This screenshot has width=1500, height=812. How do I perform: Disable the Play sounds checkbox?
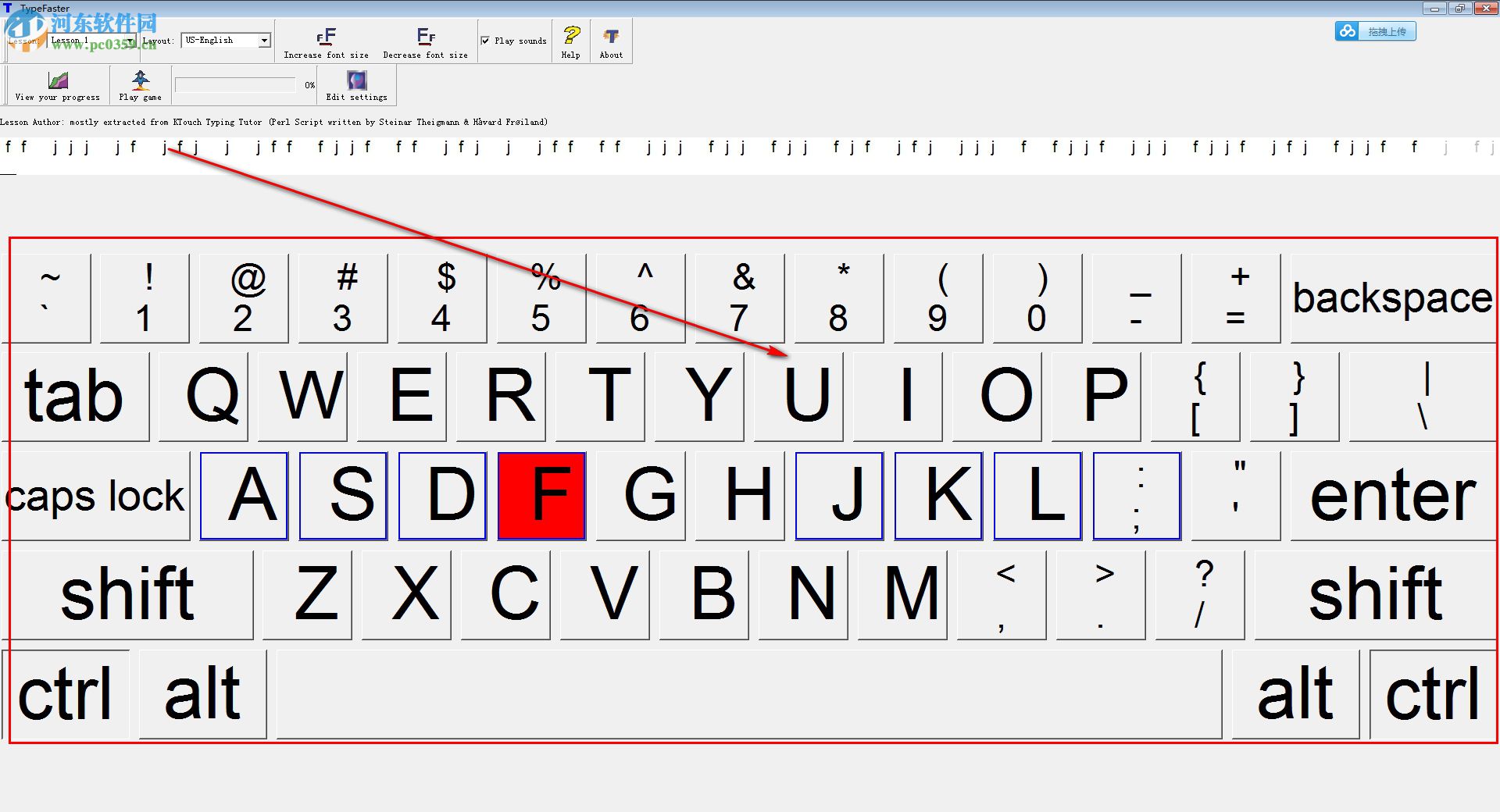point(485,41)
